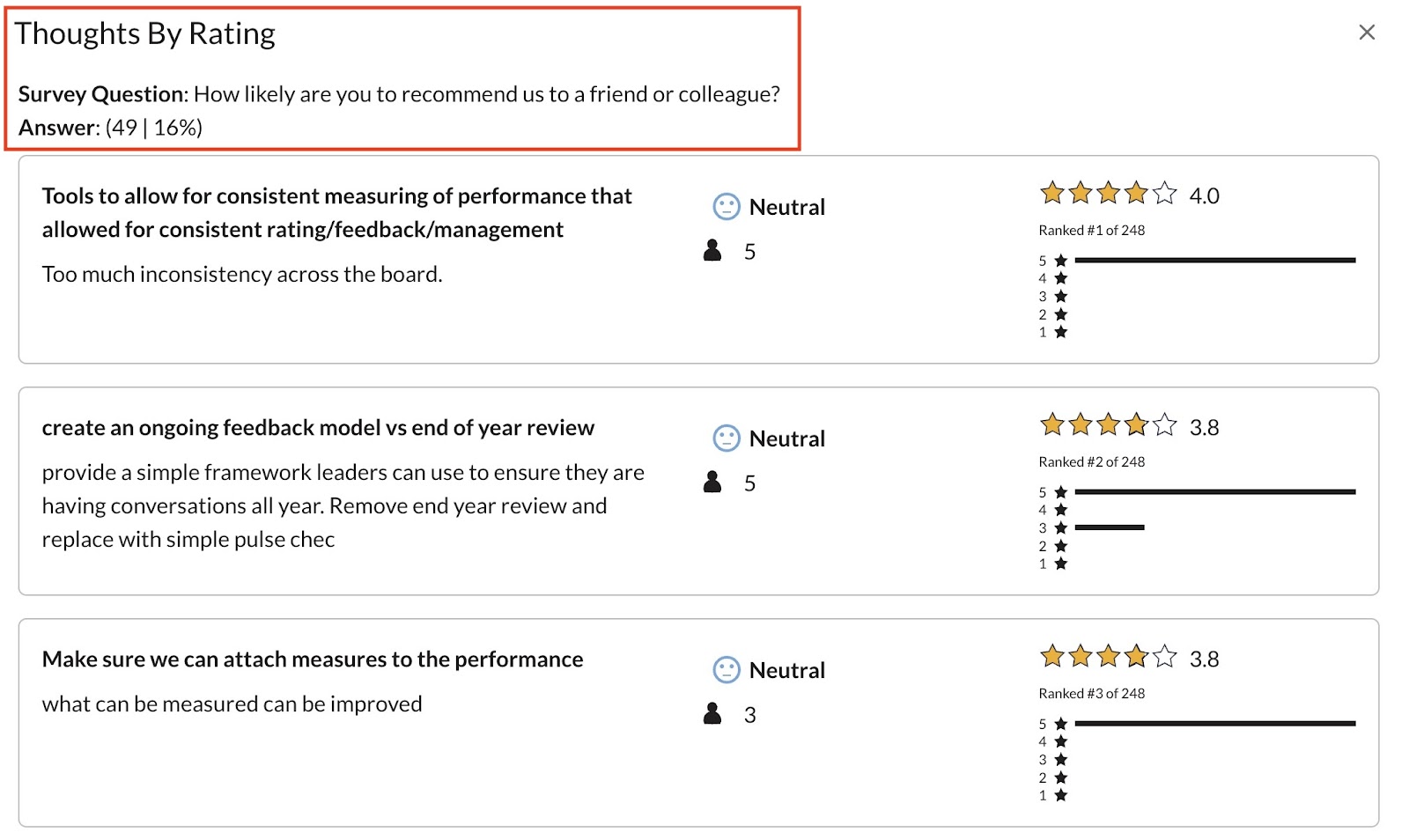This screenshot has width=1409, height=840.
Task: Click the person icon in the ongoing feedback card
Action: (712, 483)
